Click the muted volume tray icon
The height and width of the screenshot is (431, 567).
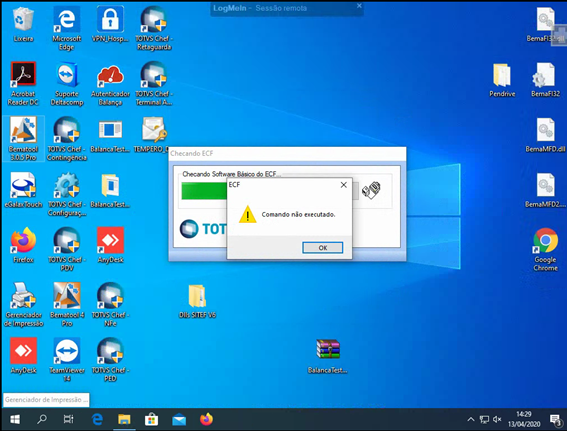[x=497, y=419]
